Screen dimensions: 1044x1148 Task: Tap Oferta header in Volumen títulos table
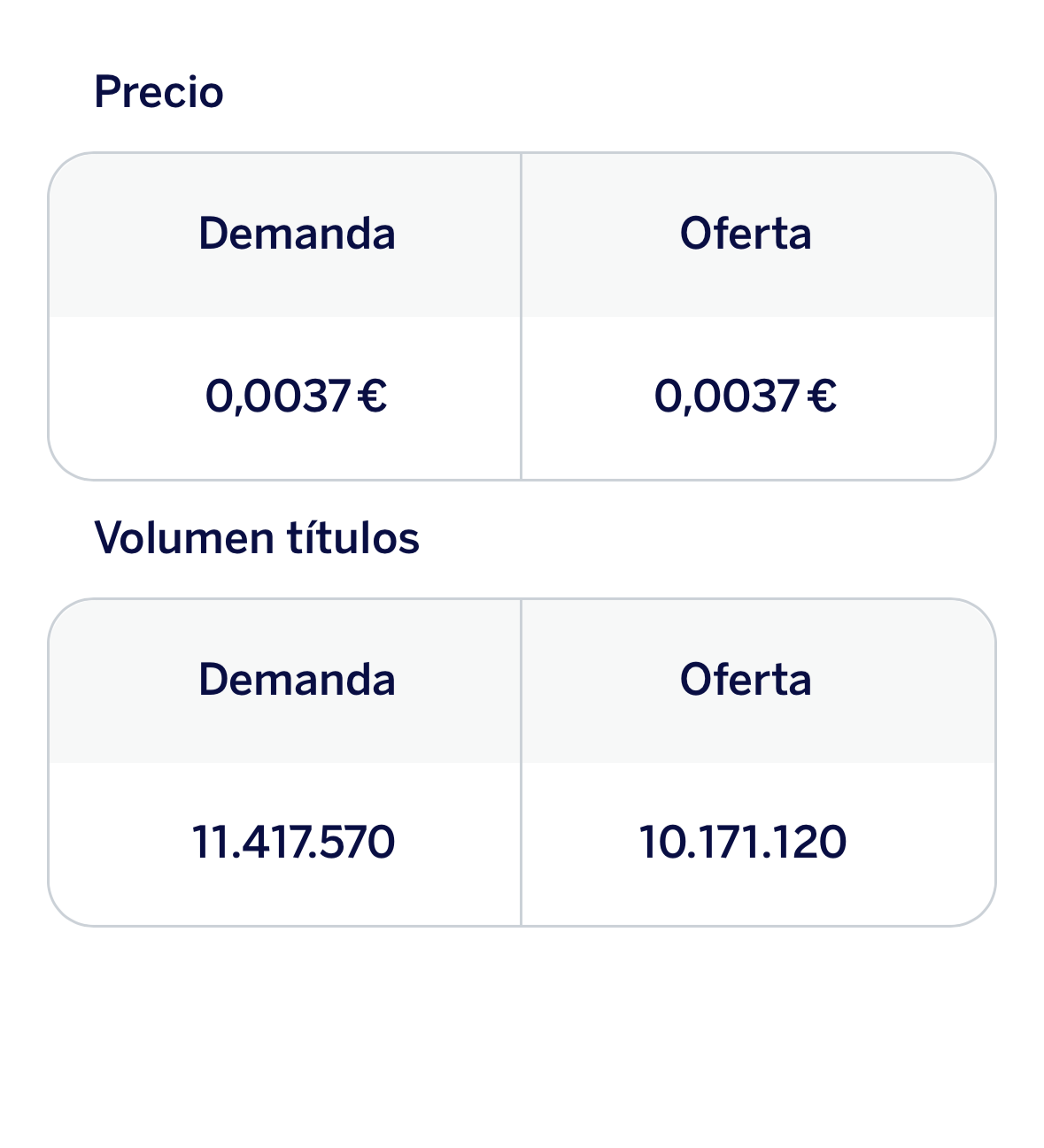(746, 680)
